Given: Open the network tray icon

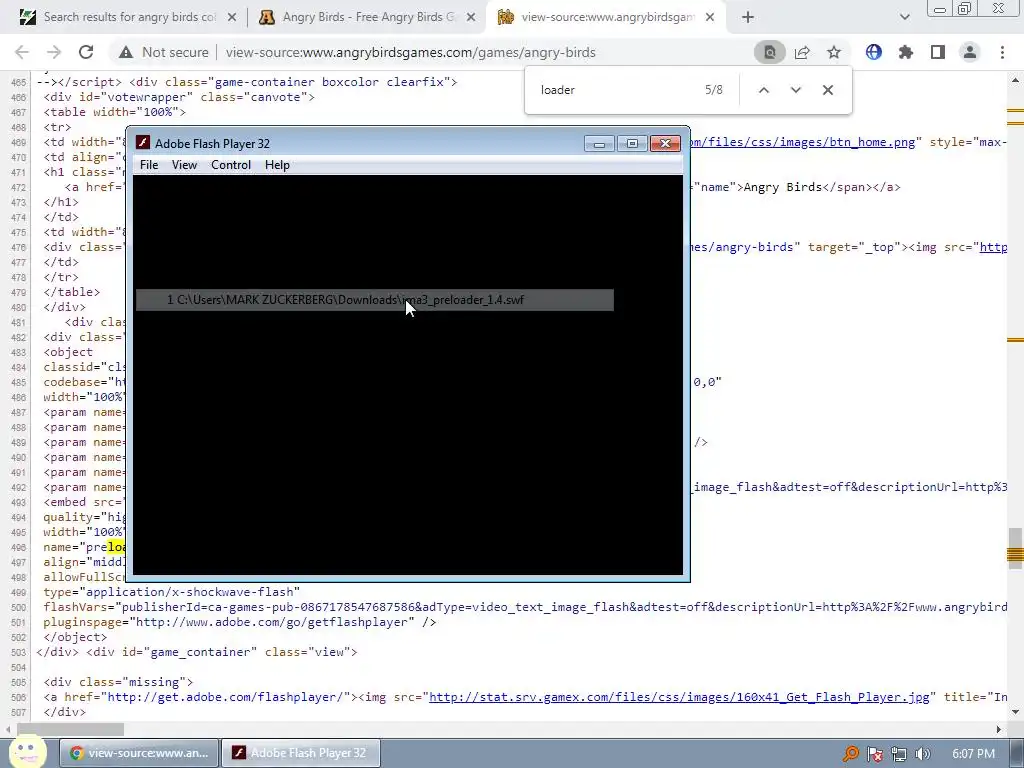Looking at the screenshot, I should point(899,754).
